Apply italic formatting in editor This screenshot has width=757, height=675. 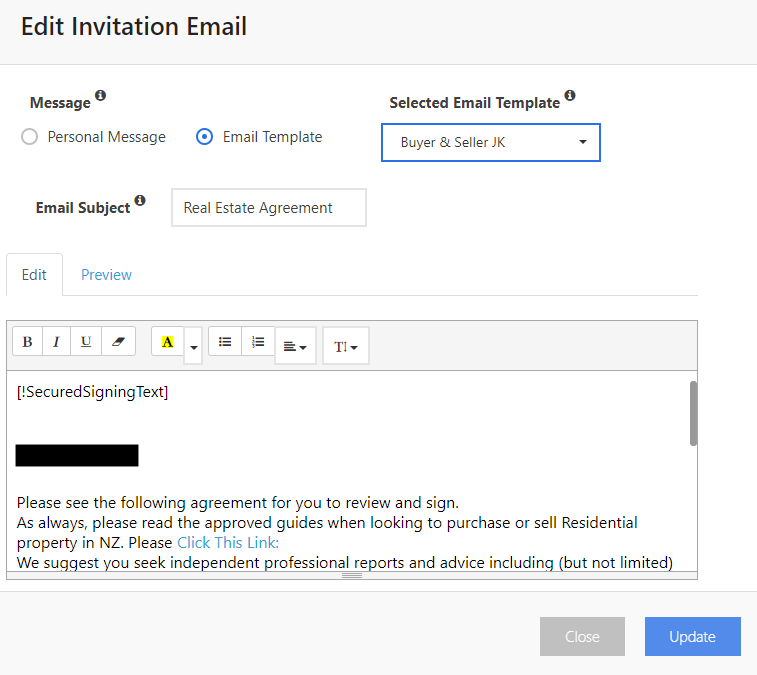(56, 342)
